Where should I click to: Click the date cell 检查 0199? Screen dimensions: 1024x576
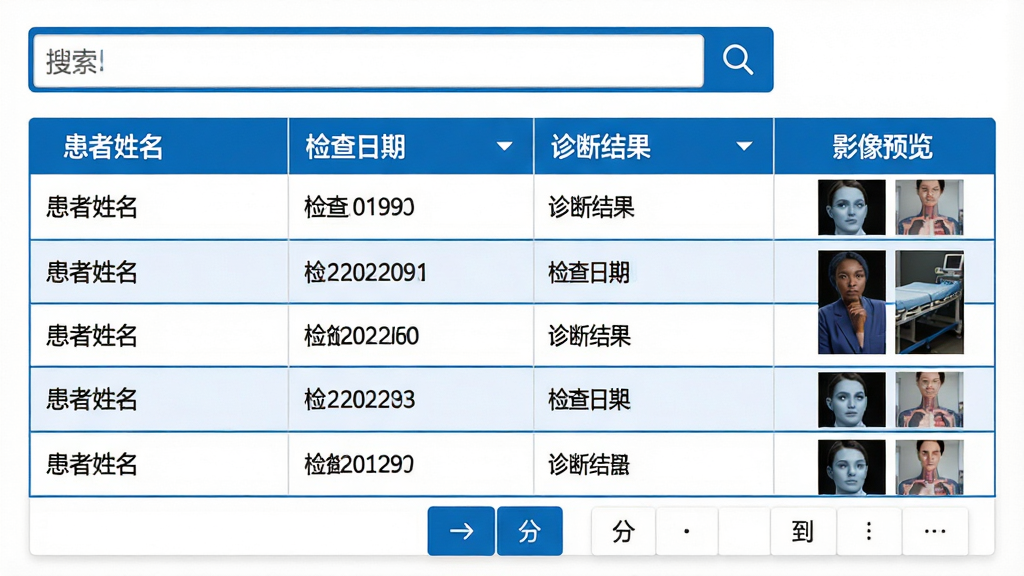click(411, 207)
